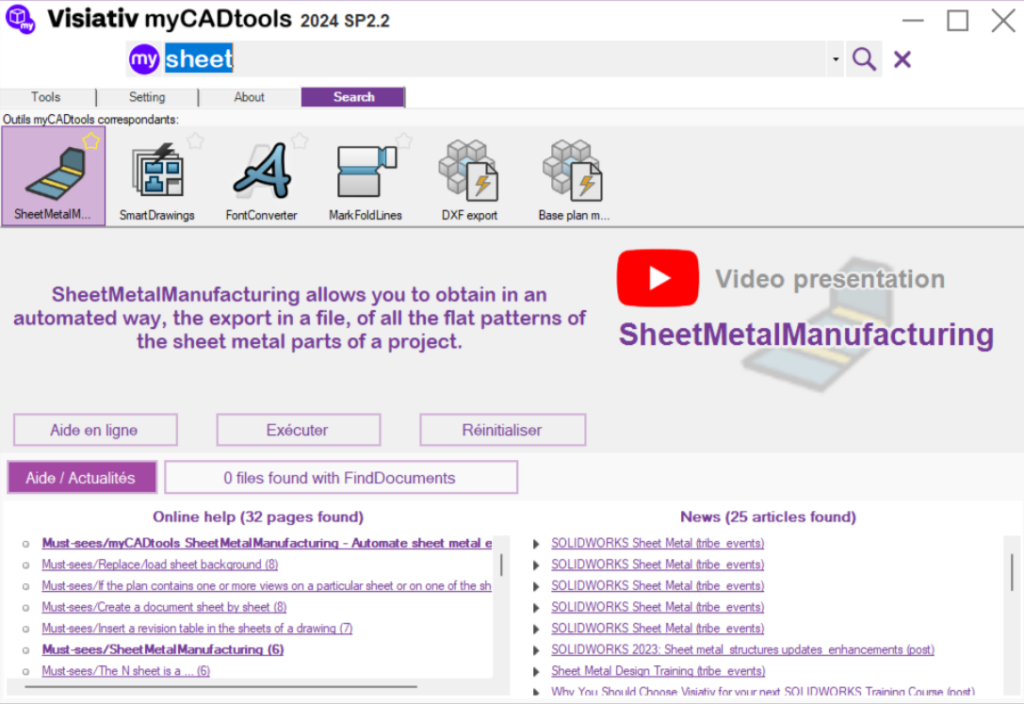1024x704 pixels.
Task: Open the 'If the plan contains one or more views' link
Action: (x=266, y=586)
